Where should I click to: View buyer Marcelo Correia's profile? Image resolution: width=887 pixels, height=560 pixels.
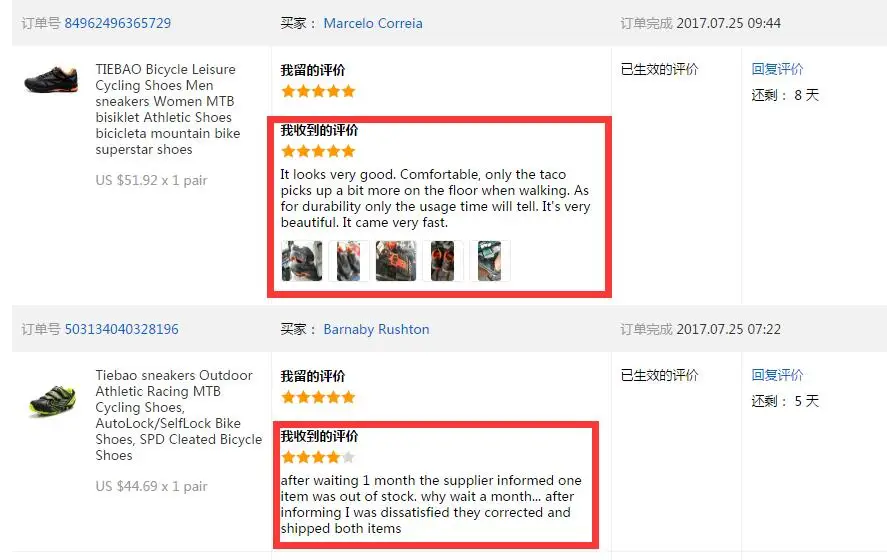[373, 23]
